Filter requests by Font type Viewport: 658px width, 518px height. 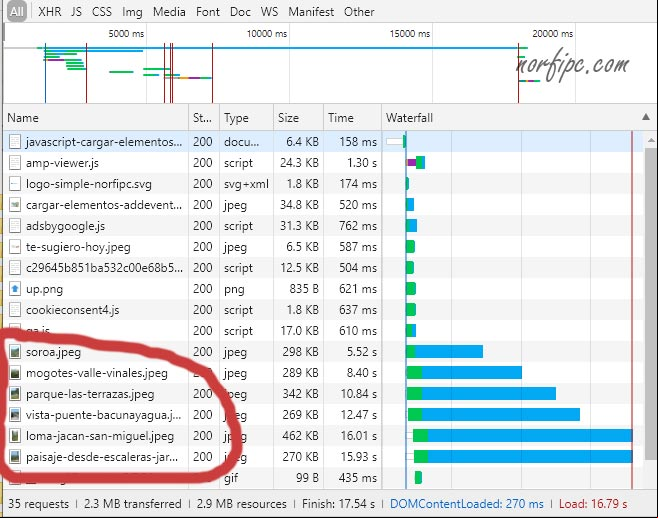[x=207, y=12]
